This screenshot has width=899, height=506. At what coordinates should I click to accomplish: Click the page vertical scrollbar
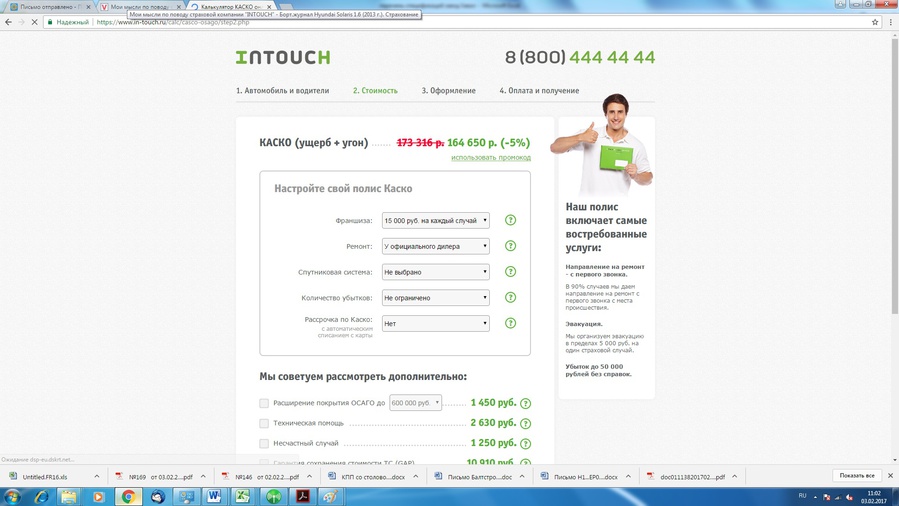[x=894, y=175]
